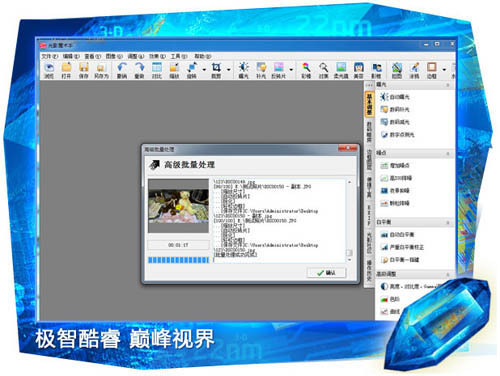Collapse the 白平衡 panel section

point(448,222)
